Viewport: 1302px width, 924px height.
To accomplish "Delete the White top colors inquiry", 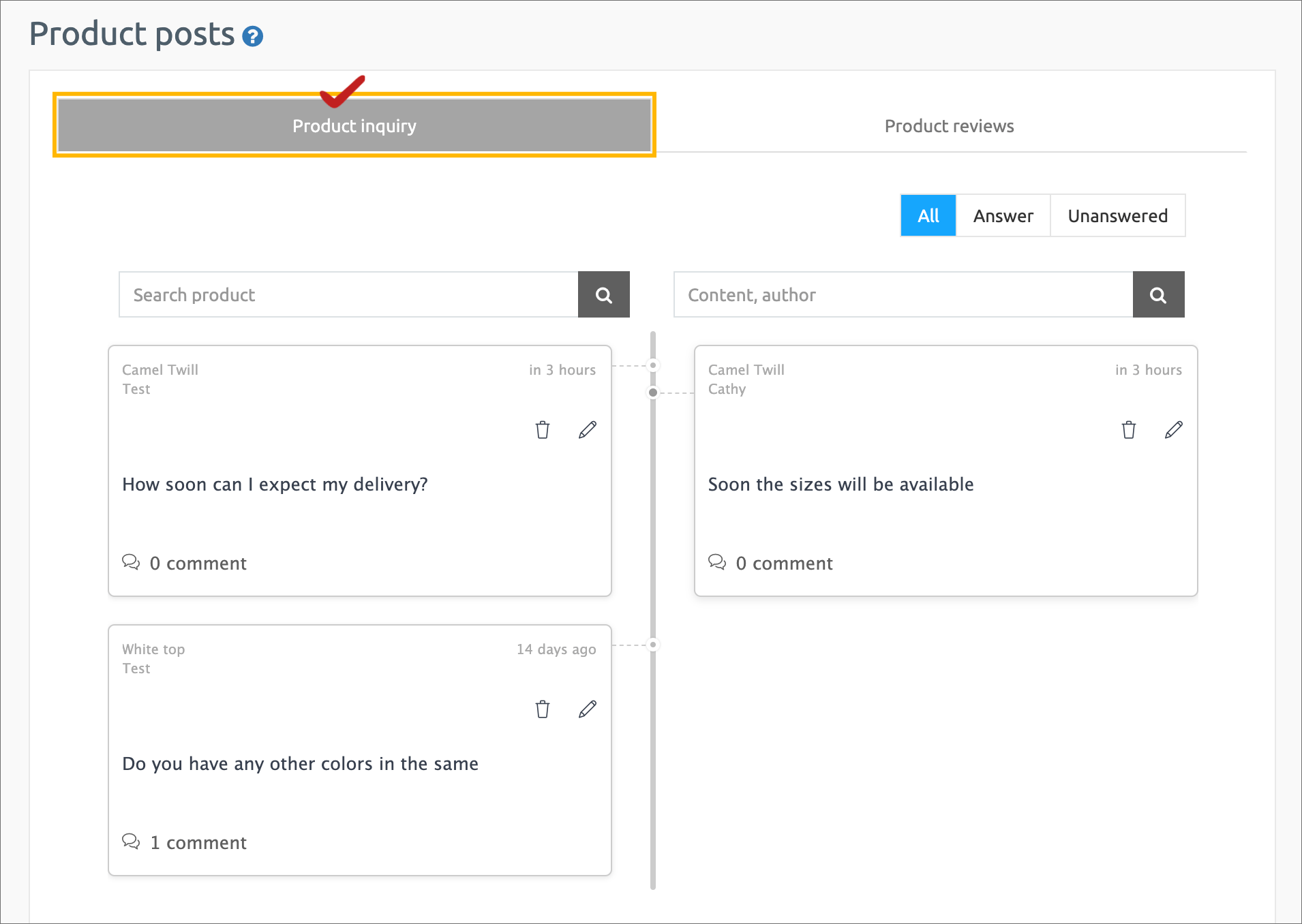I will coord(543,709).
